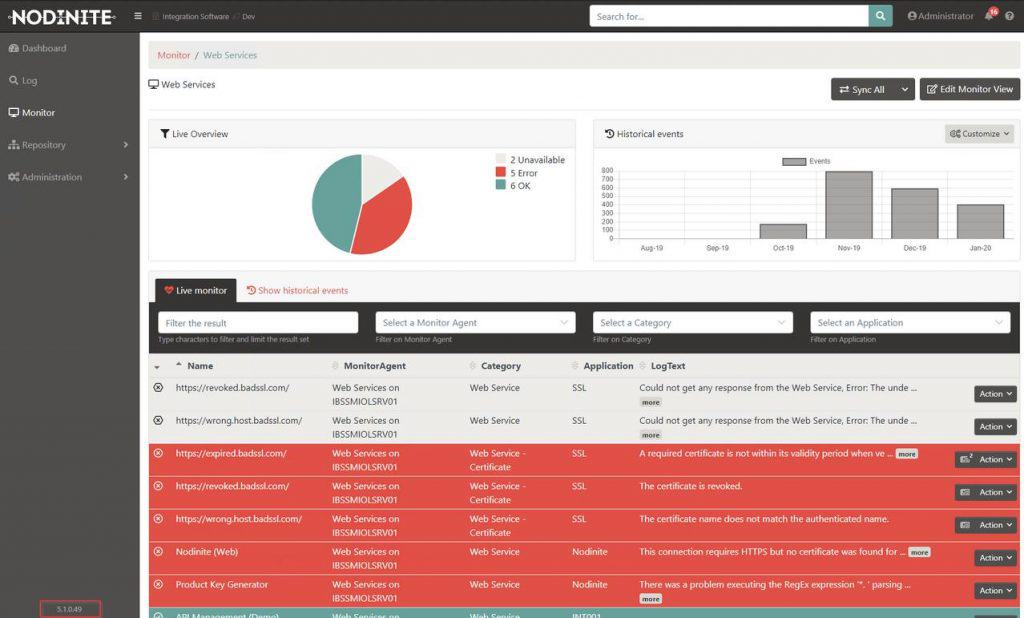Viewport: 1024px width, 618px height.
Task: Click the Nov-19 bar in the chart
Action: pos(849,205)
